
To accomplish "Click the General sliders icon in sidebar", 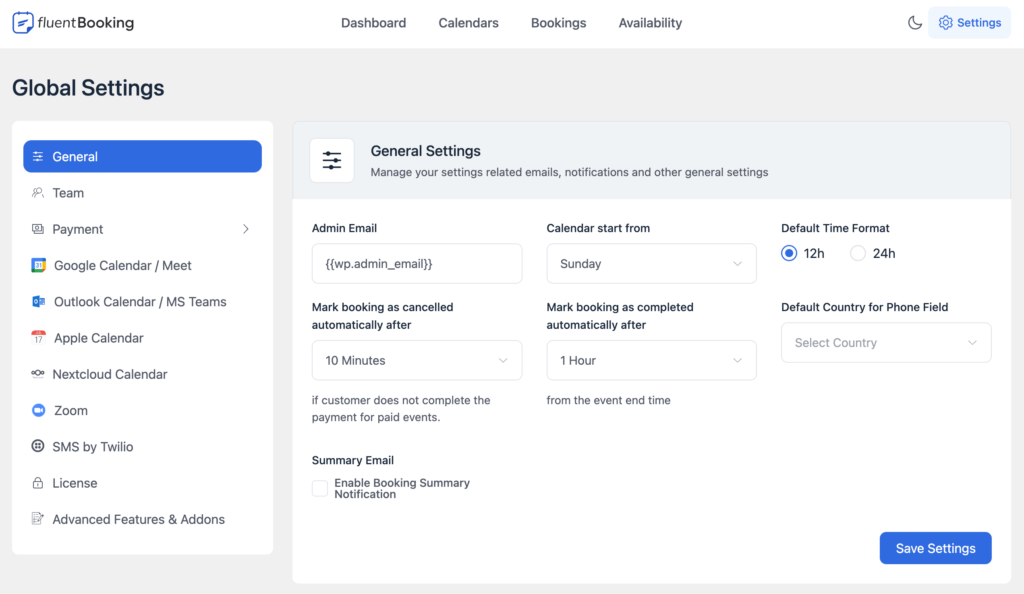I will (x=38, y=157).
